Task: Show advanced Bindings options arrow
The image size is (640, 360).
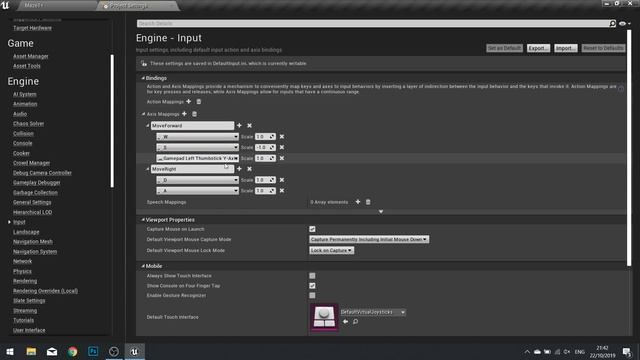Action: pos(381,212)
